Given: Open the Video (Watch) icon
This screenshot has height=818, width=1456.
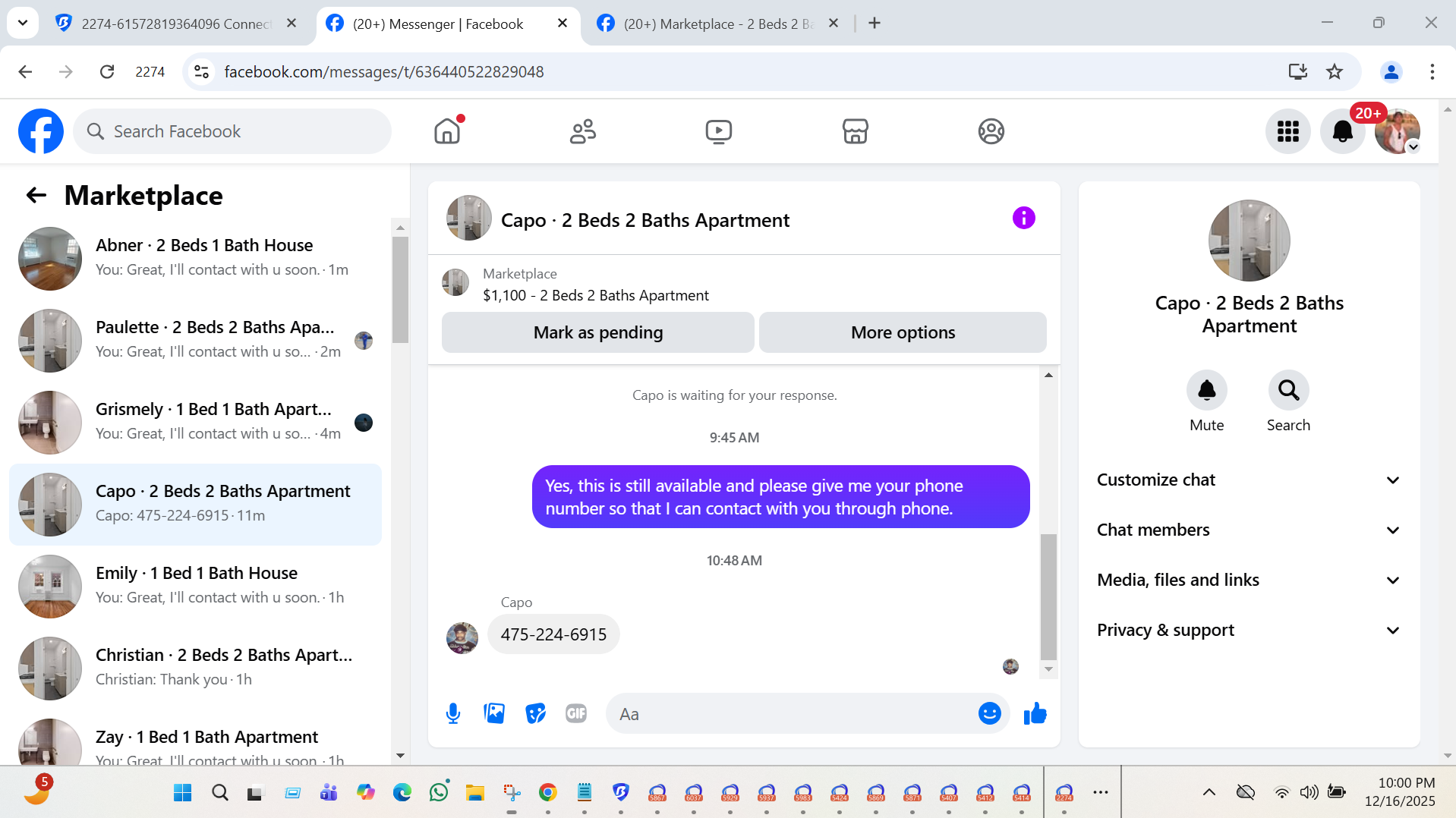Looking at the screenshot, I should [718, 131].
